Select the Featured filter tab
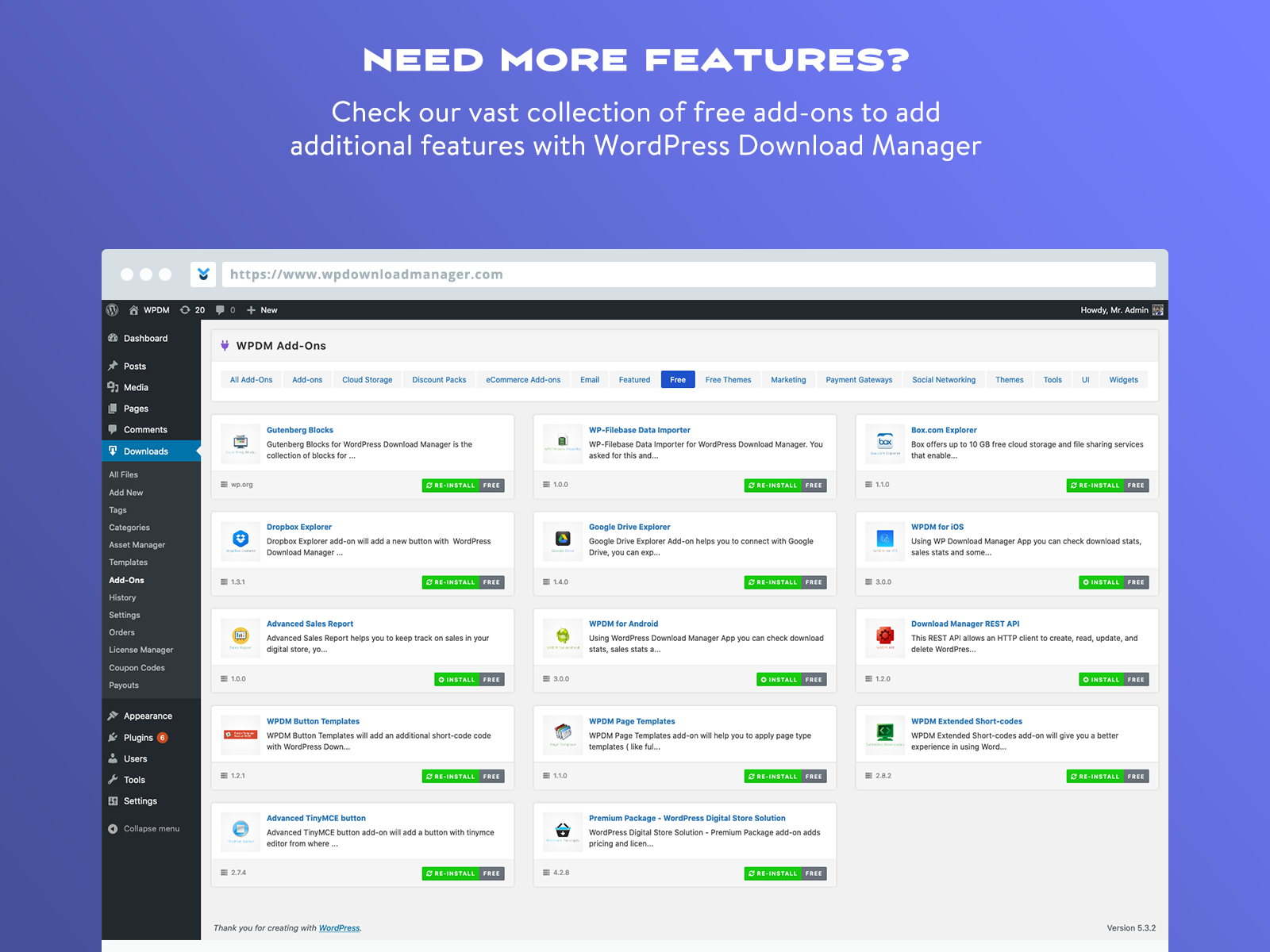 click(x=634, y=380)
